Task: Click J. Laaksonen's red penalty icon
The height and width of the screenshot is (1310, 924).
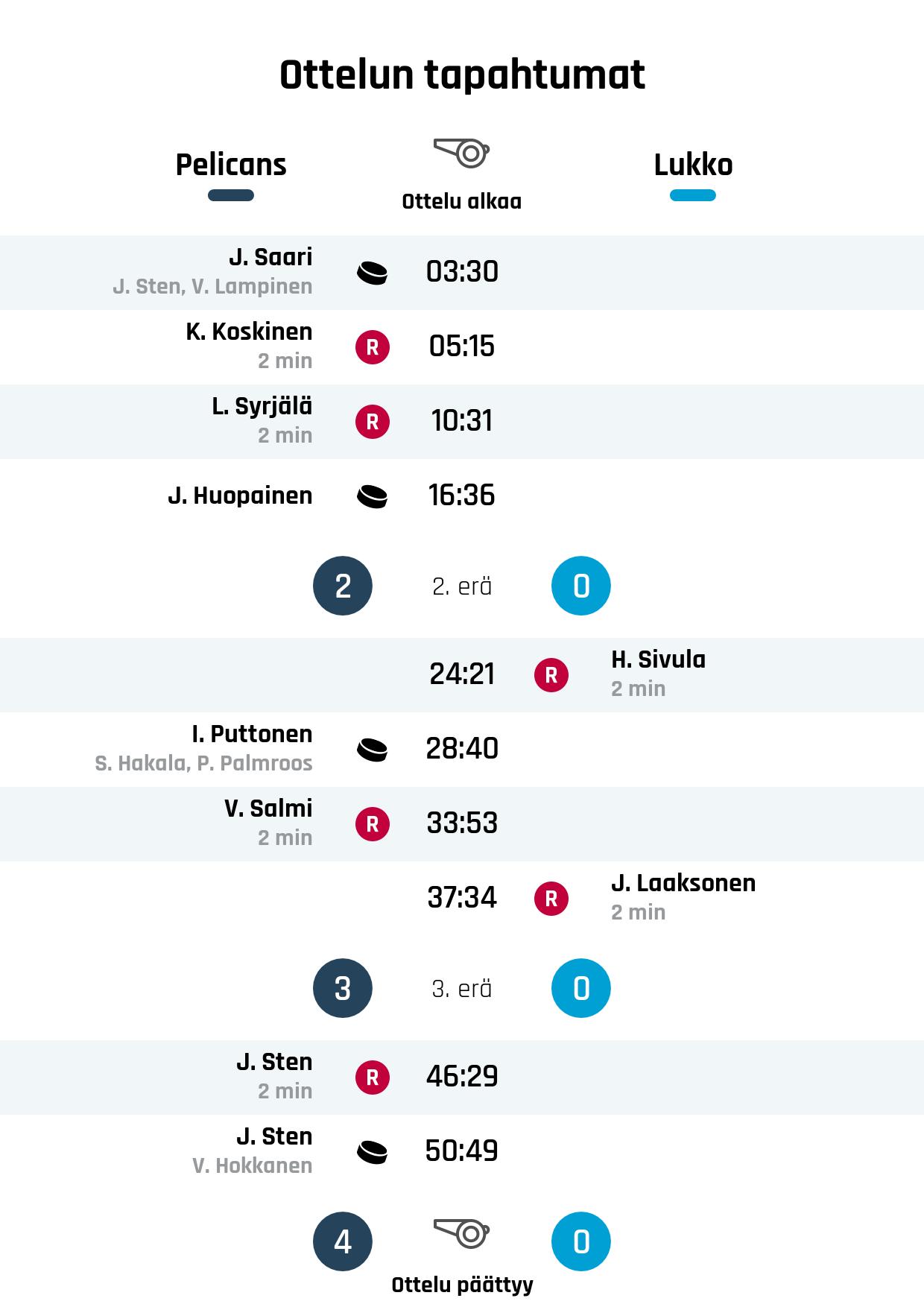Action: click(x=551, y=899)
